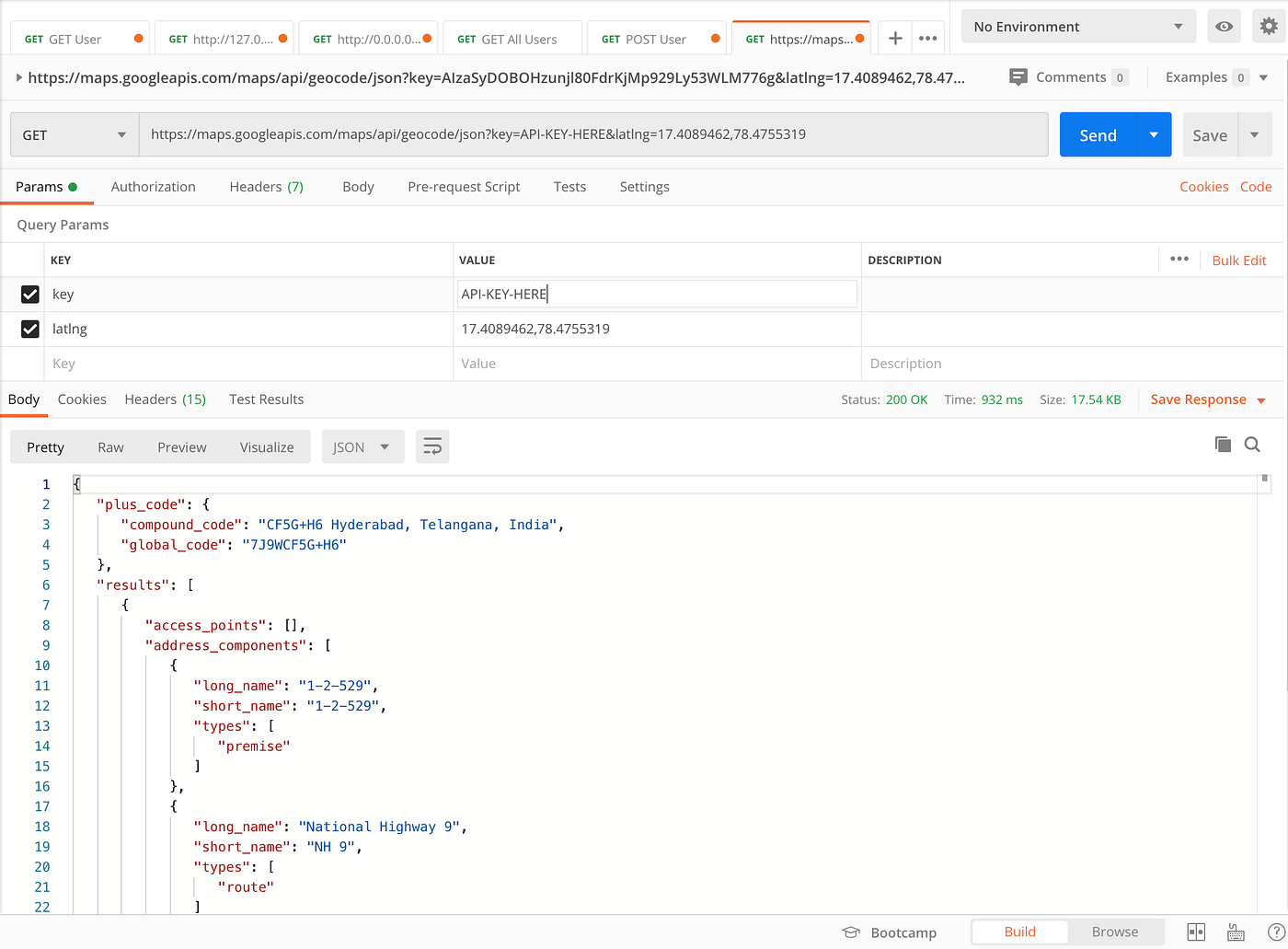Open the request Settings tab
Viewport: 1288px width, 949px height.
[x=644, y=187]
